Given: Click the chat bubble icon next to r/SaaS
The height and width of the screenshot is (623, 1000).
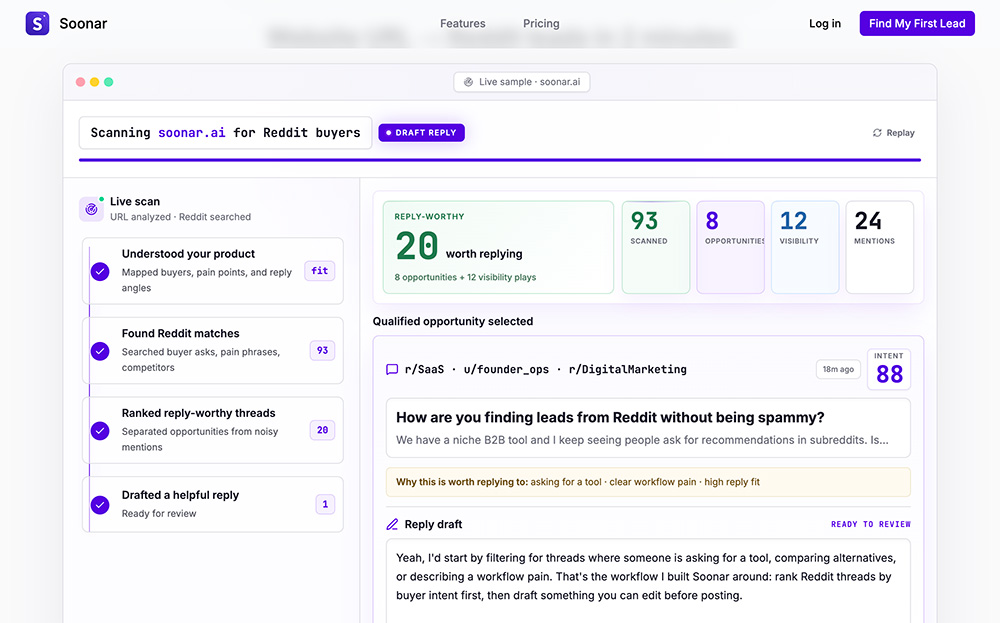Looking at the screenshot, I should pos(392,369).
